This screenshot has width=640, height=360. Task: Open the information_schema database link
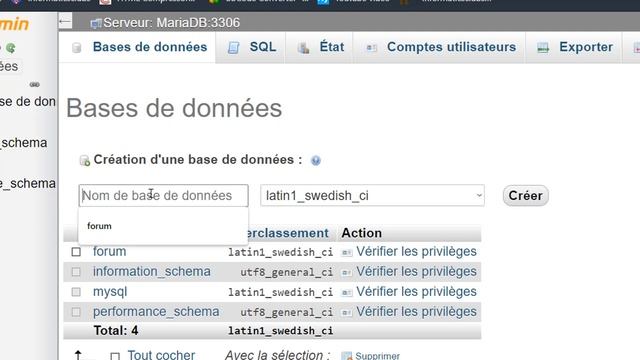(152, 271)
